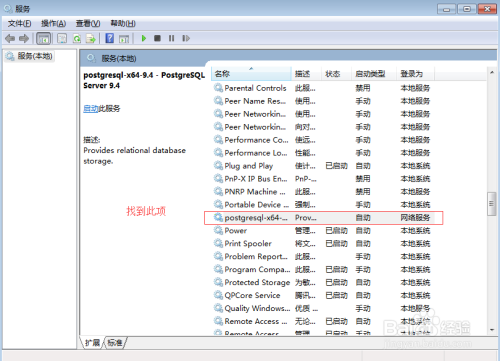
Task: Sort by the 描述 column header
Action: coord(306,74)
